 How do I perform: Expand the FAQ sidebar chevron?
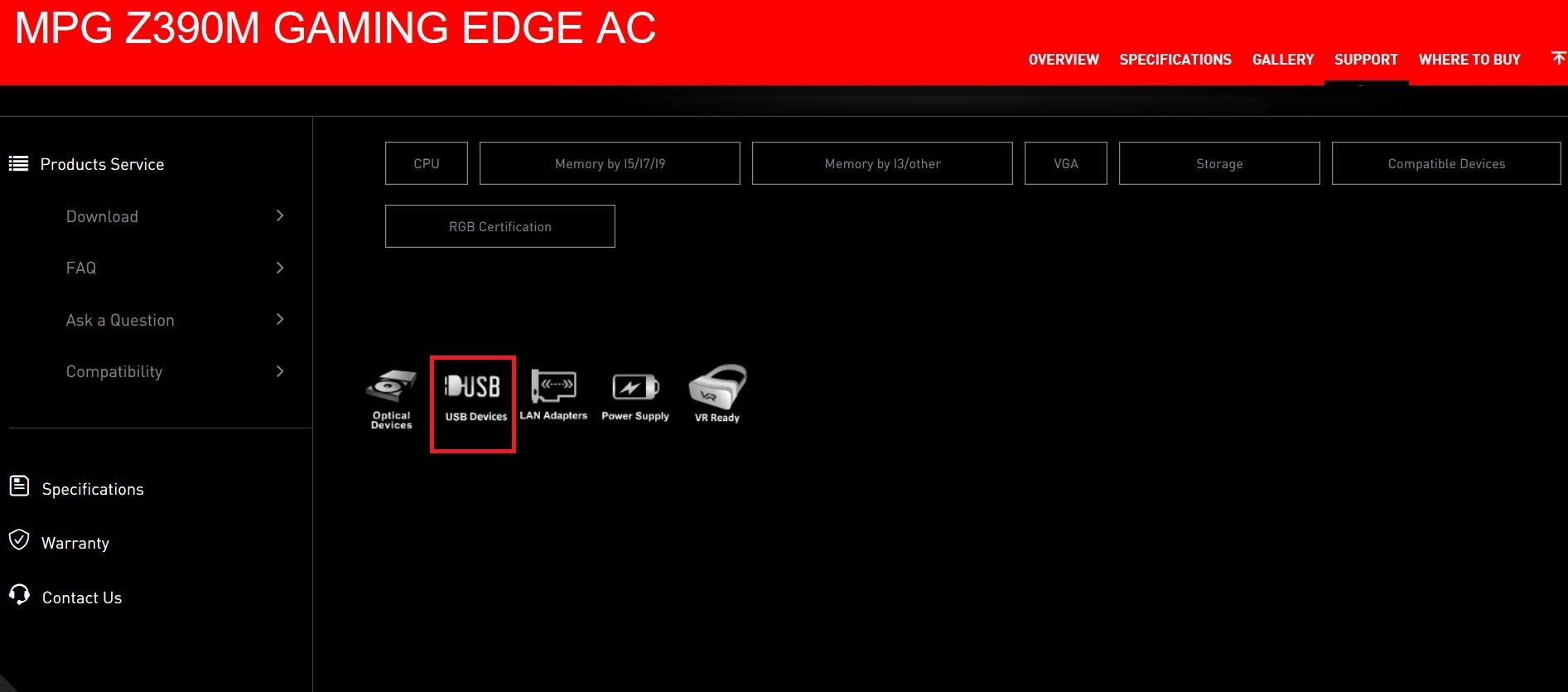[x=280, y=268]
